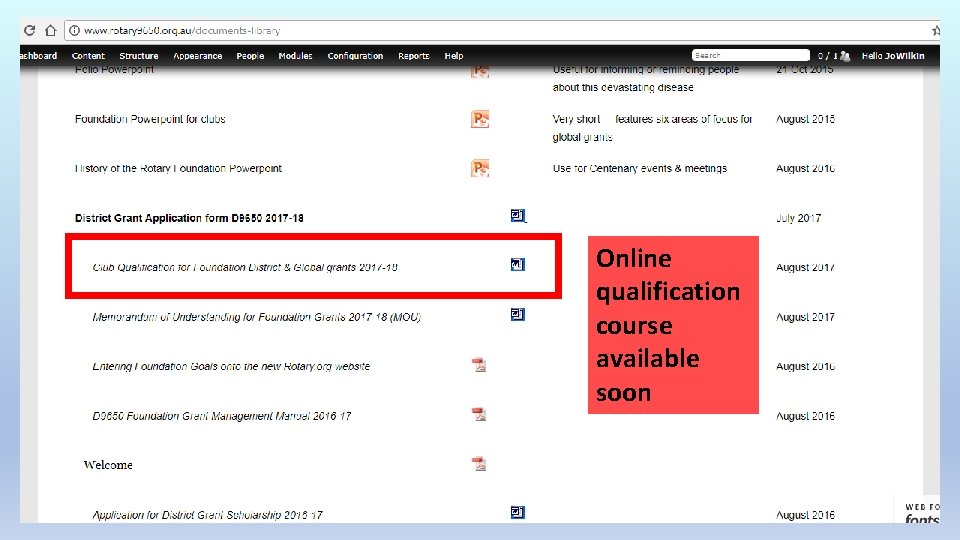Select 'August 2017' date in Memorandum row

805,317
